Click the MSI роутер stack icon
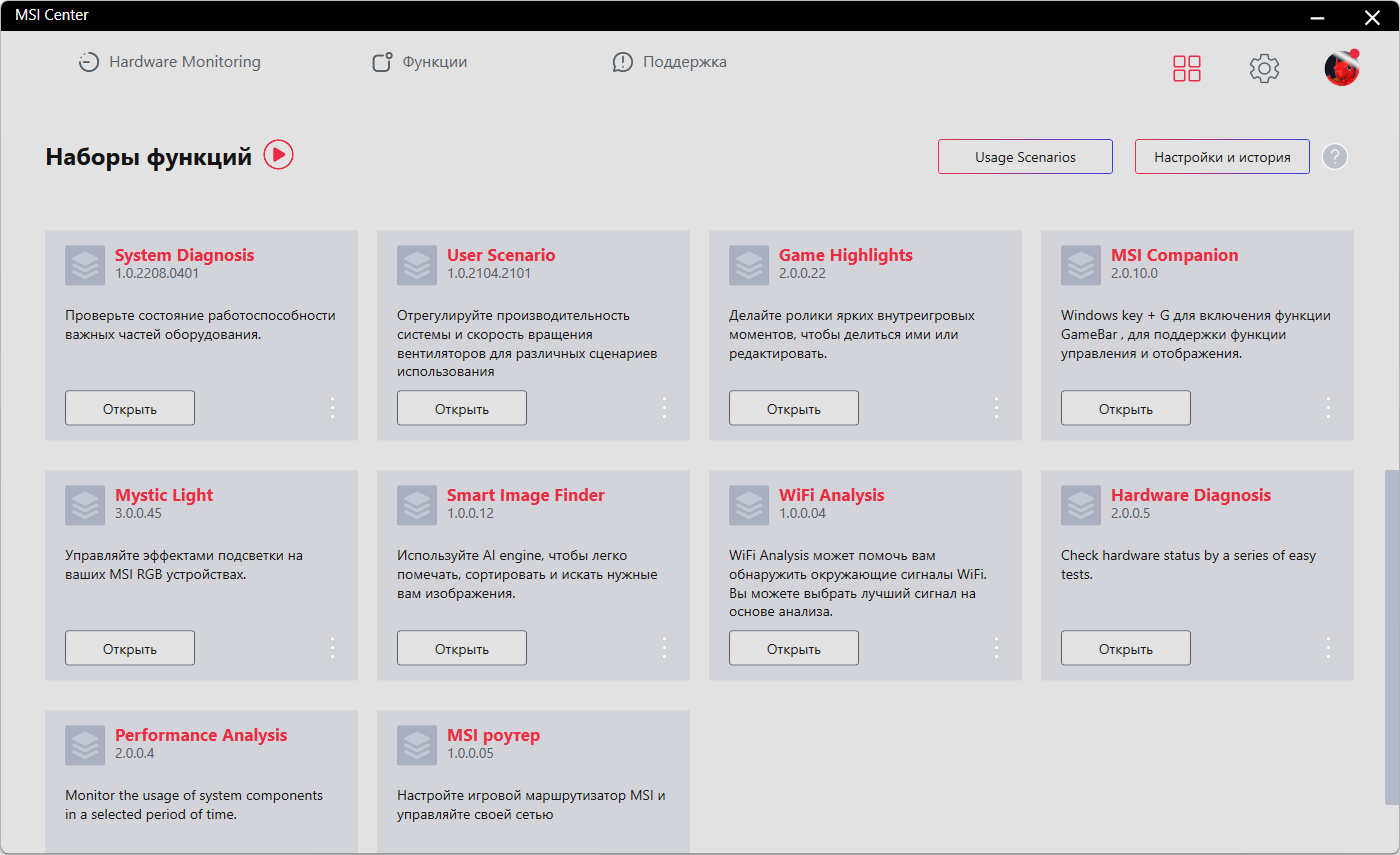 point(417,745)
